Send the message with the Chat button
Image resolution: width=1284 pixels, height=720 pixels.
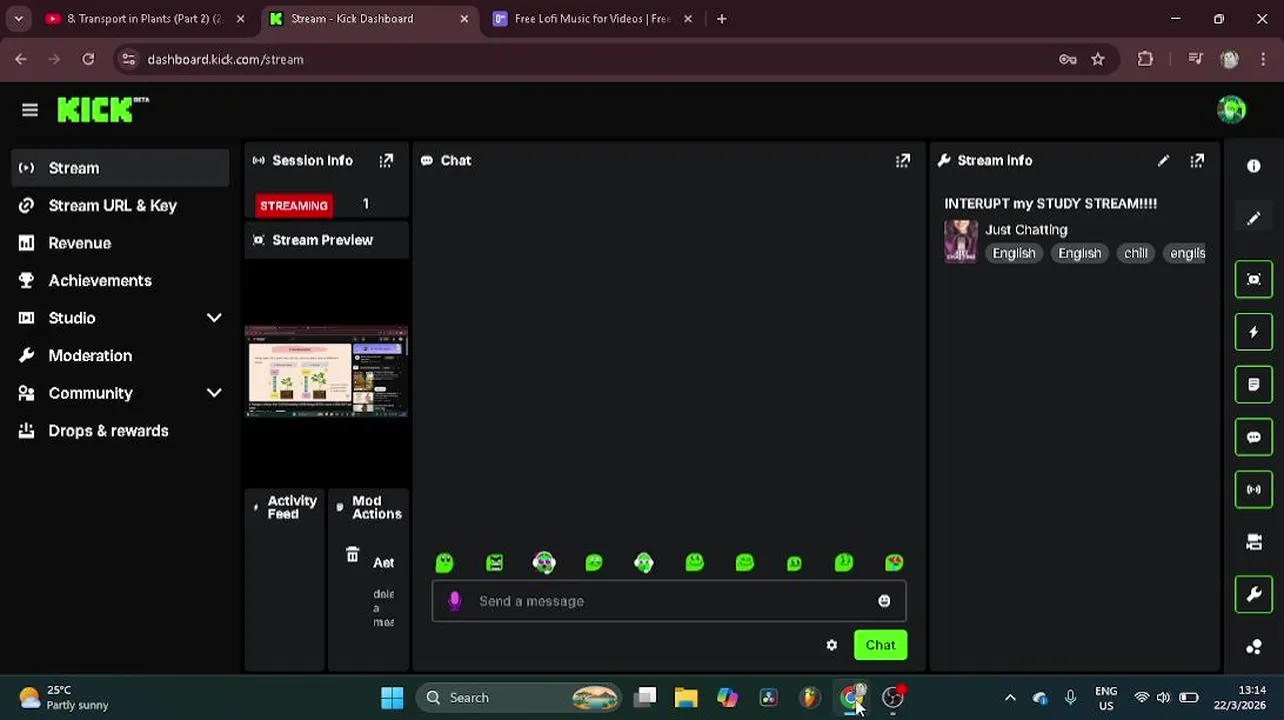[x=880, y=645]
